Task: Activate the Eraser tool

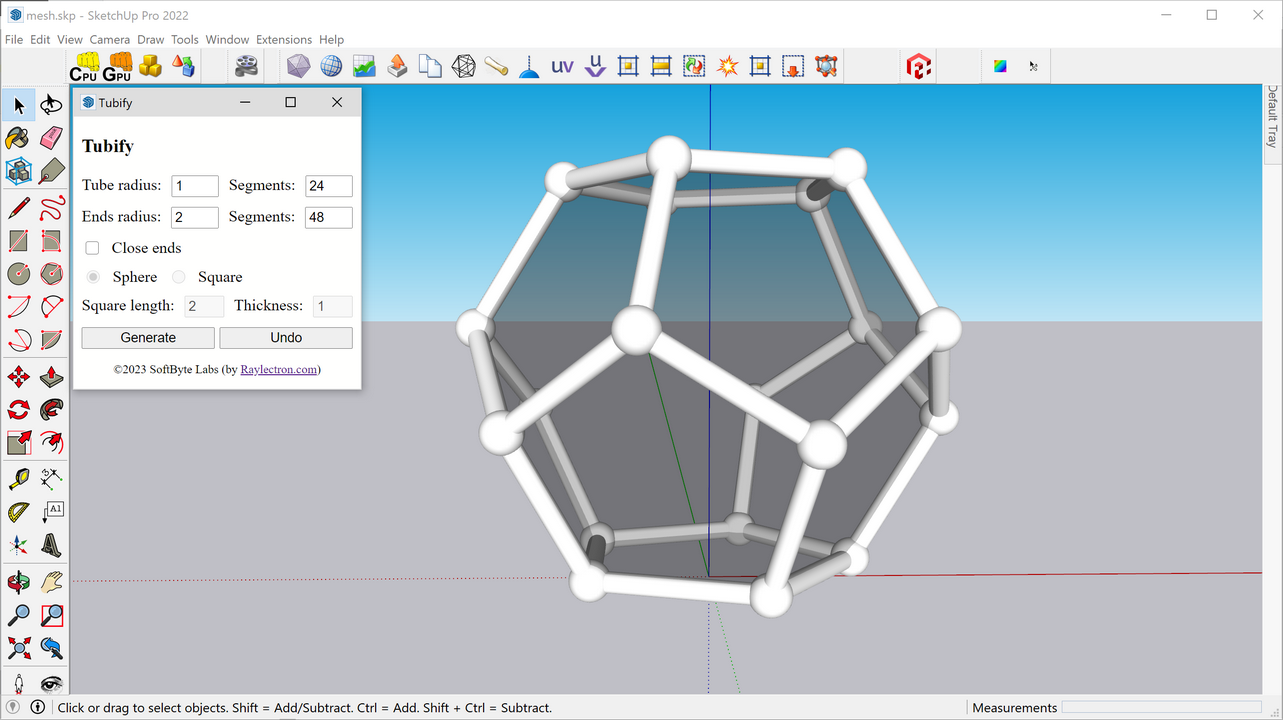Action: (x=51, y=138)
